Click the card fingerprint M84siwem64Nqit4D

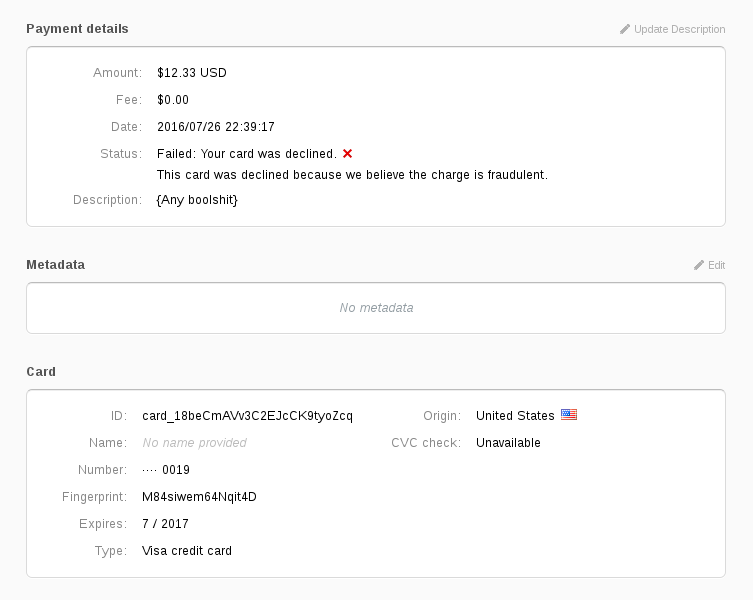[199, 497]
